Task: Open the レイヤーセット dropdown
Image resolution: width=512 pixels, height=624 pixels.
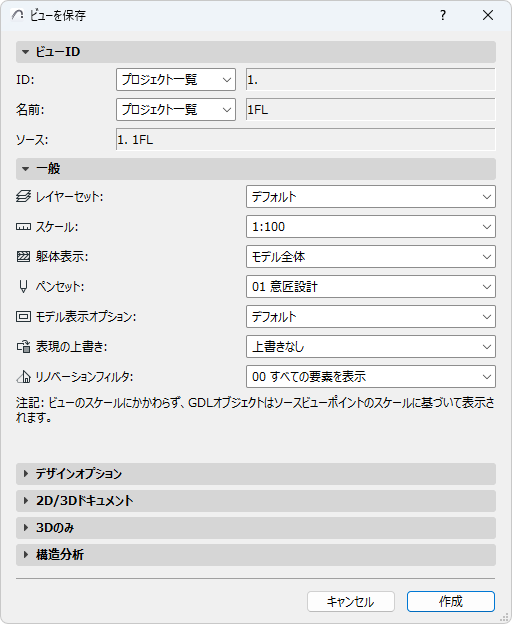Action: [371, 197]
